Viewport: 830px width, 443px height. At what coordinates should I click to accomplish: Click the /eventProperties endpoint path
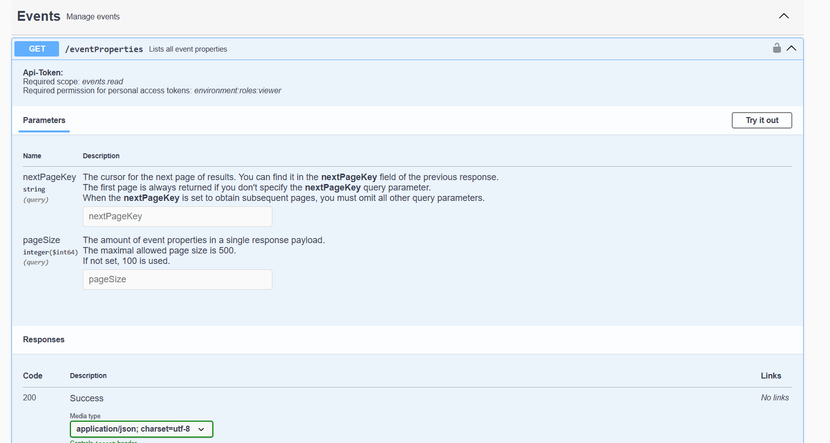coord(104,49)
